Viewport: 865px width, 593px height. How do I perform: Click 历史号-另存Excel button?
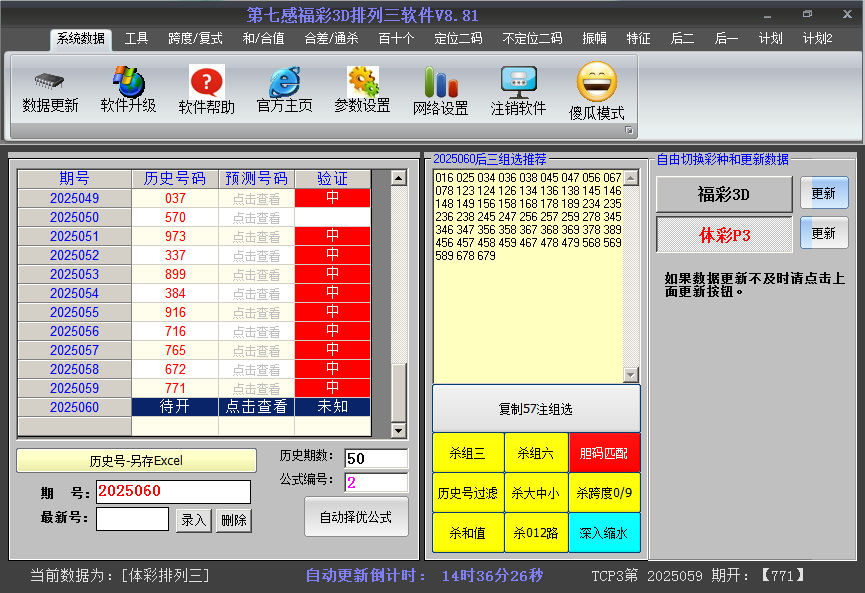(x=136, y=461)
